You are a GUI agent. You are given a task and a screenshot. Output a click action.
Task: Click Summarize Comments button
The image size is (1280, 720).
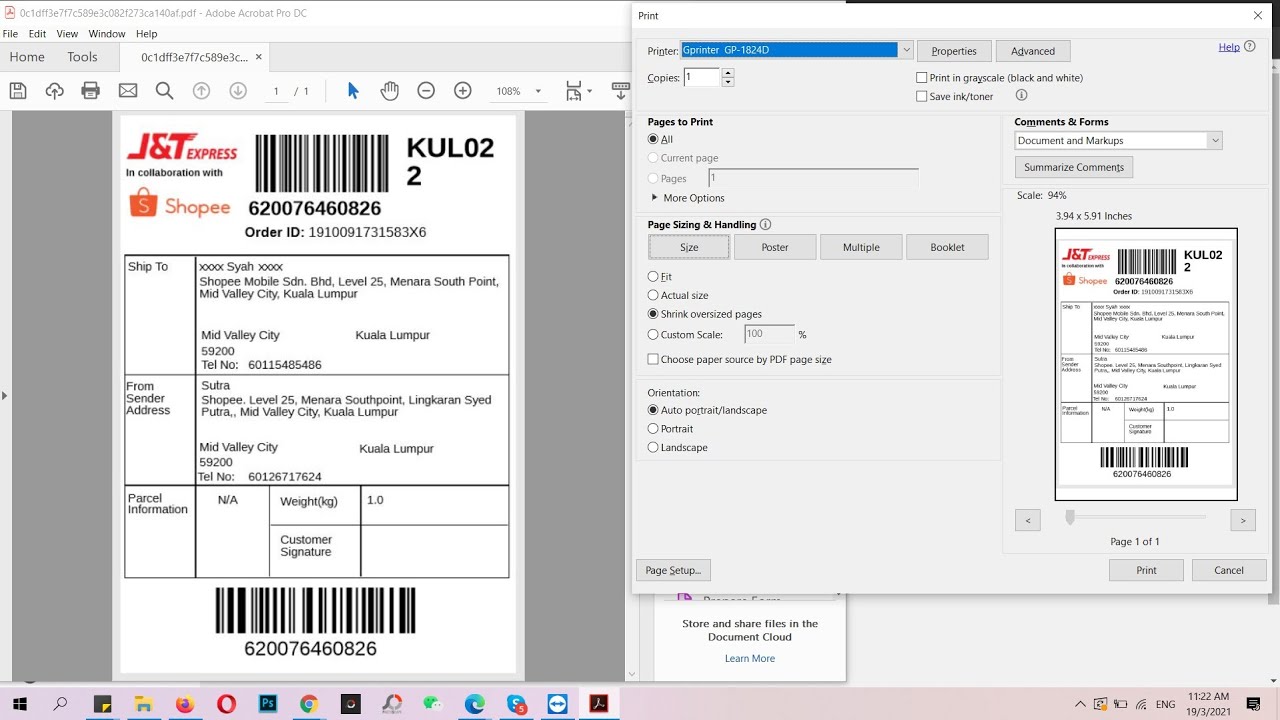[1074, 167]
